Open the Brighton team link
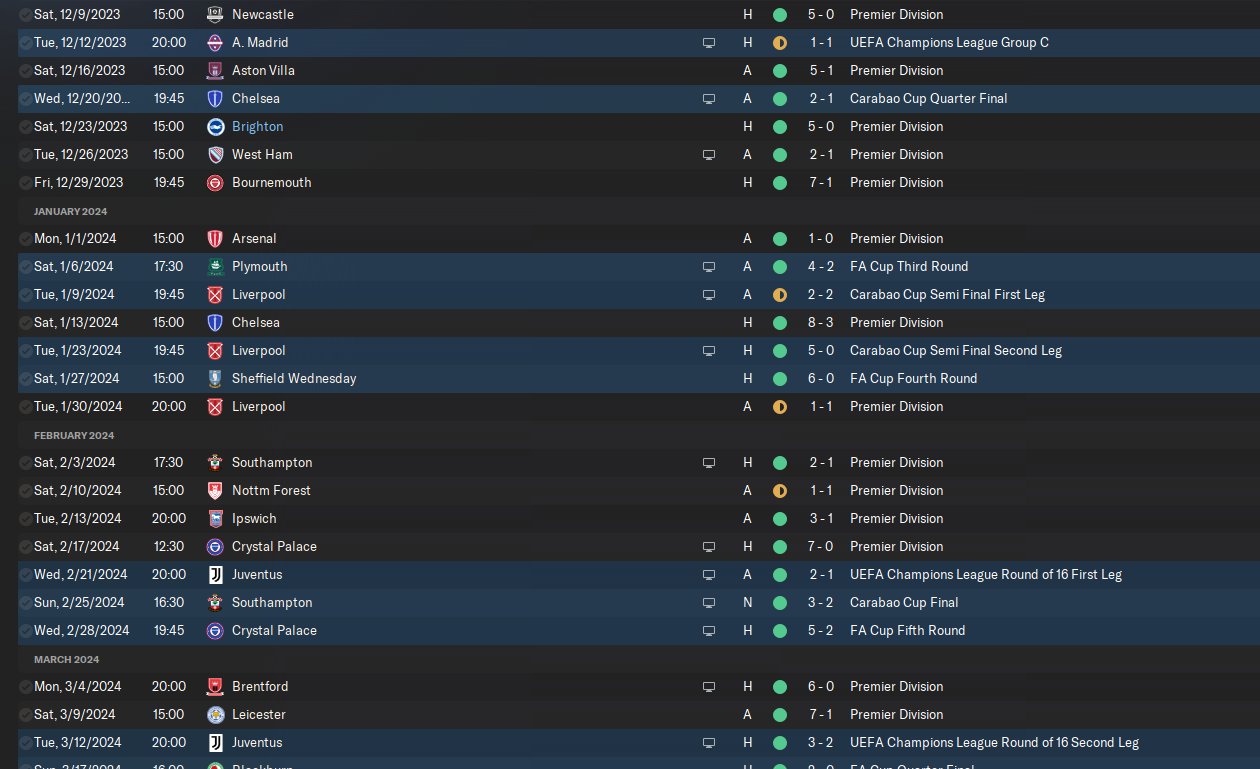This screenshot has width=1260, height=769. pos(257,127)
